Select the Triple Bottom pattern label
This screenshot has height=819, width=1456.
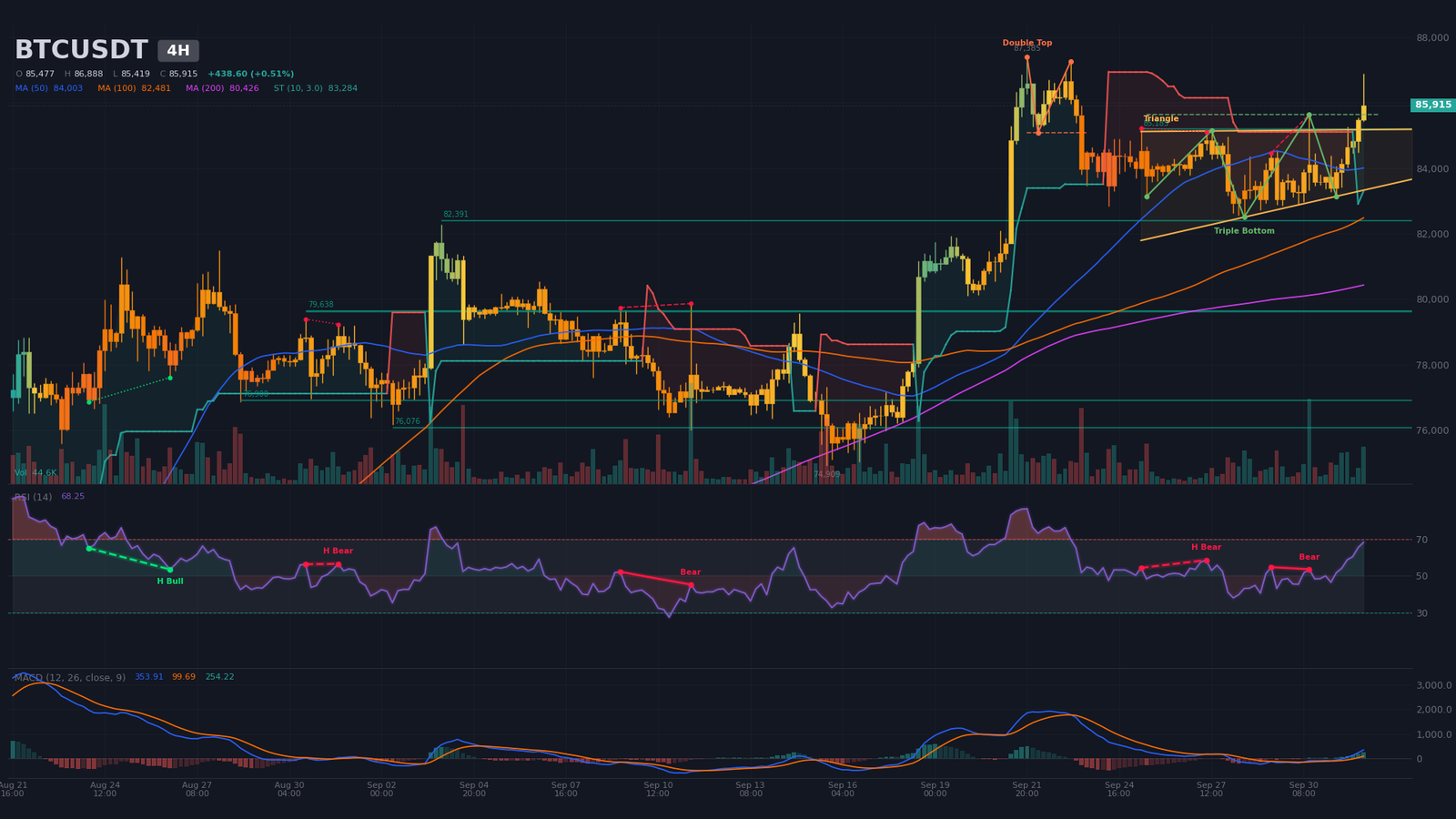tap(1244, 231)
